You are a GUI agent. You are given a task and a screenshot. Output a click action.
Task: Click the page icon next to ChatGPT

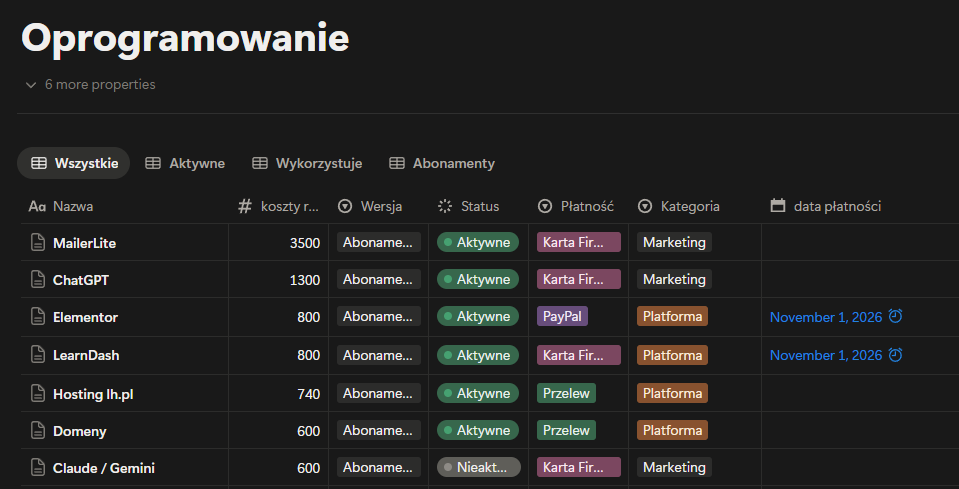[38, 280]
